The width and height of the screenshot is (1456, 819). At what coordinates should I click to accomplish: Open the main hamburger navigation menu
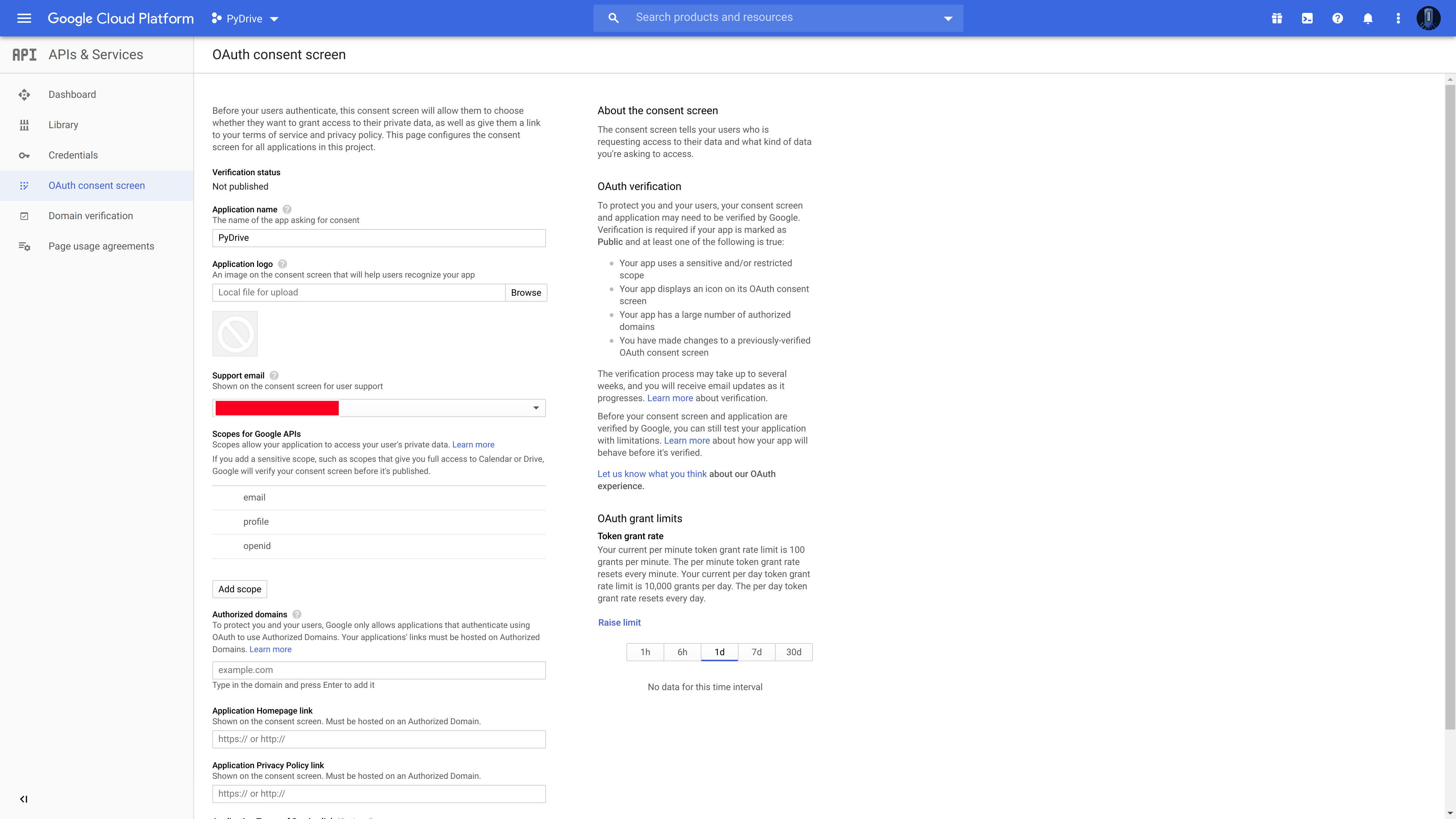(x=24, y=18)
